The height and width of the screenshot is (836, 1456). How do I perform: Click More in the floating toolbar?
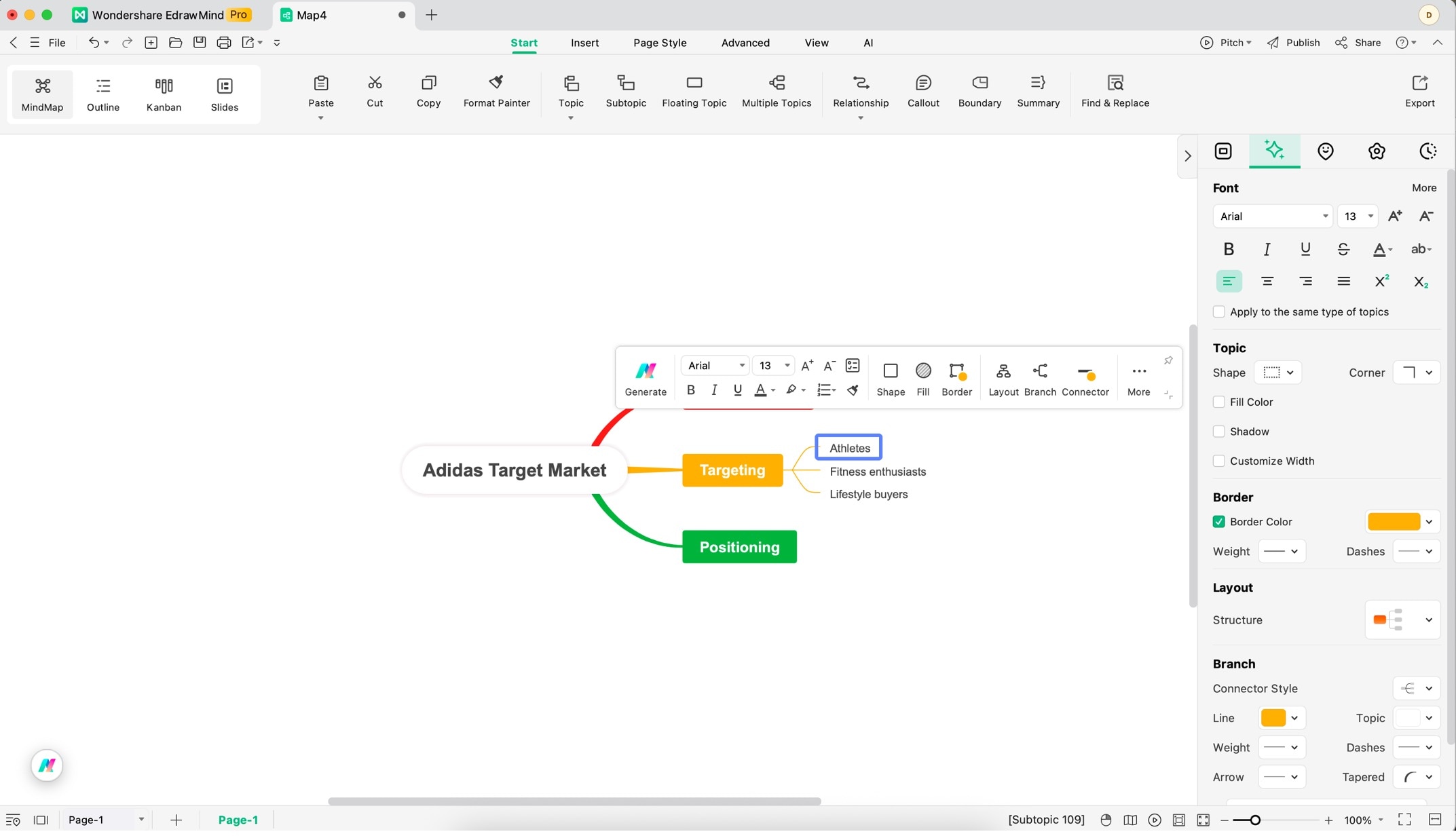(x=1138, y=379)
